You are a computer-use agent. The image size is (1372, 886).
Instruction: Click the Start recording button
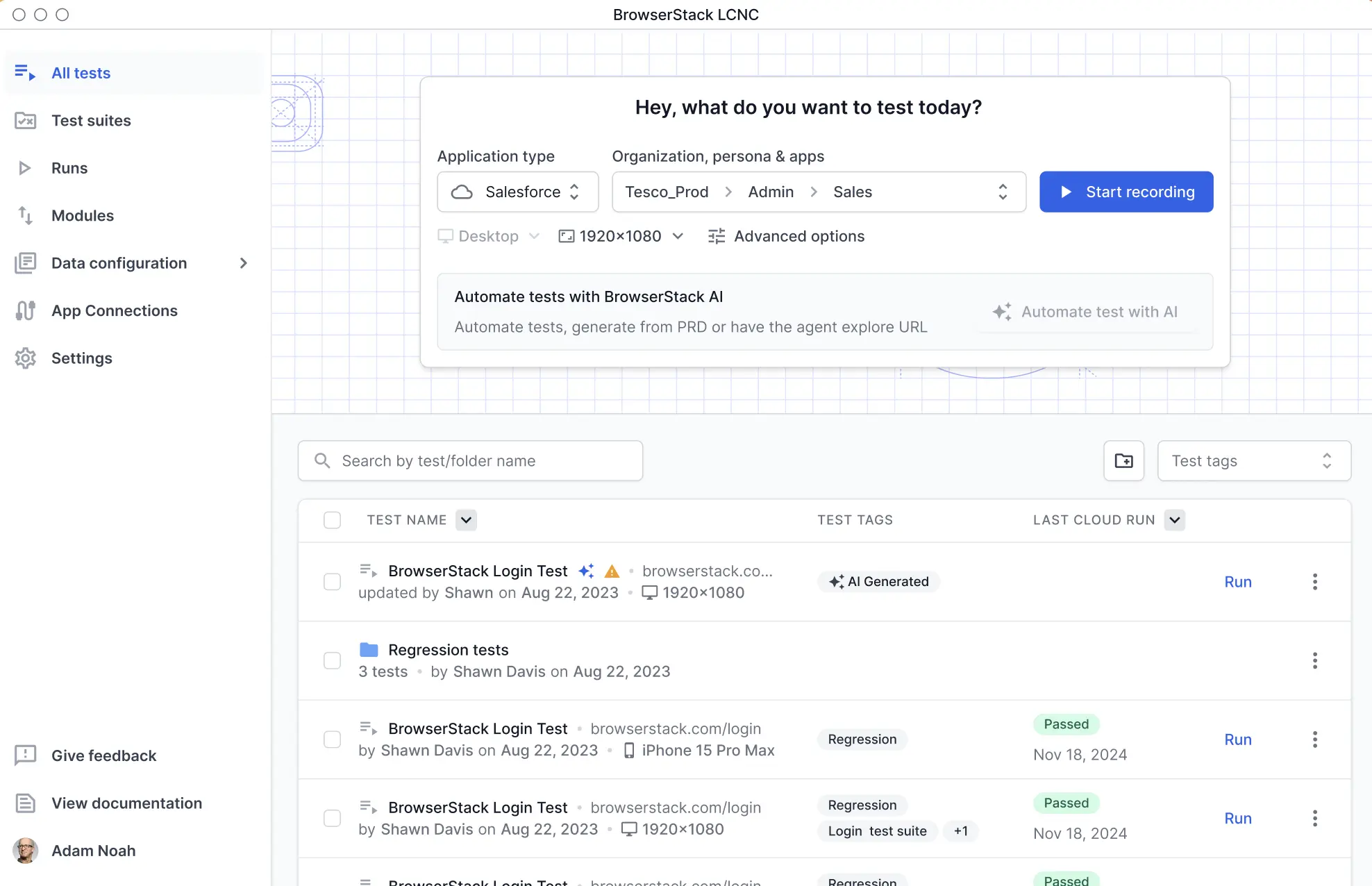tap(1126, 192)
